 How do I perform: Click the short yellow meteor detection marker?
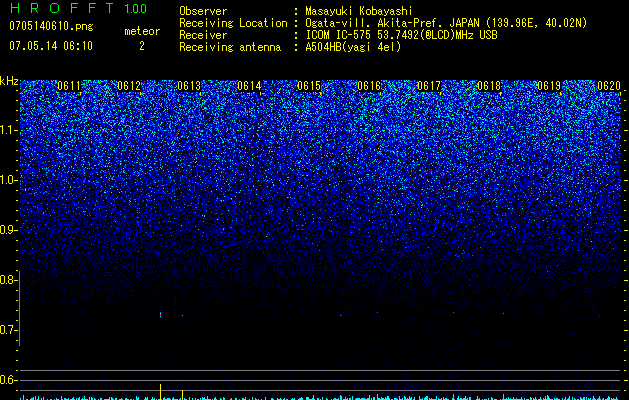pos(183,395)
